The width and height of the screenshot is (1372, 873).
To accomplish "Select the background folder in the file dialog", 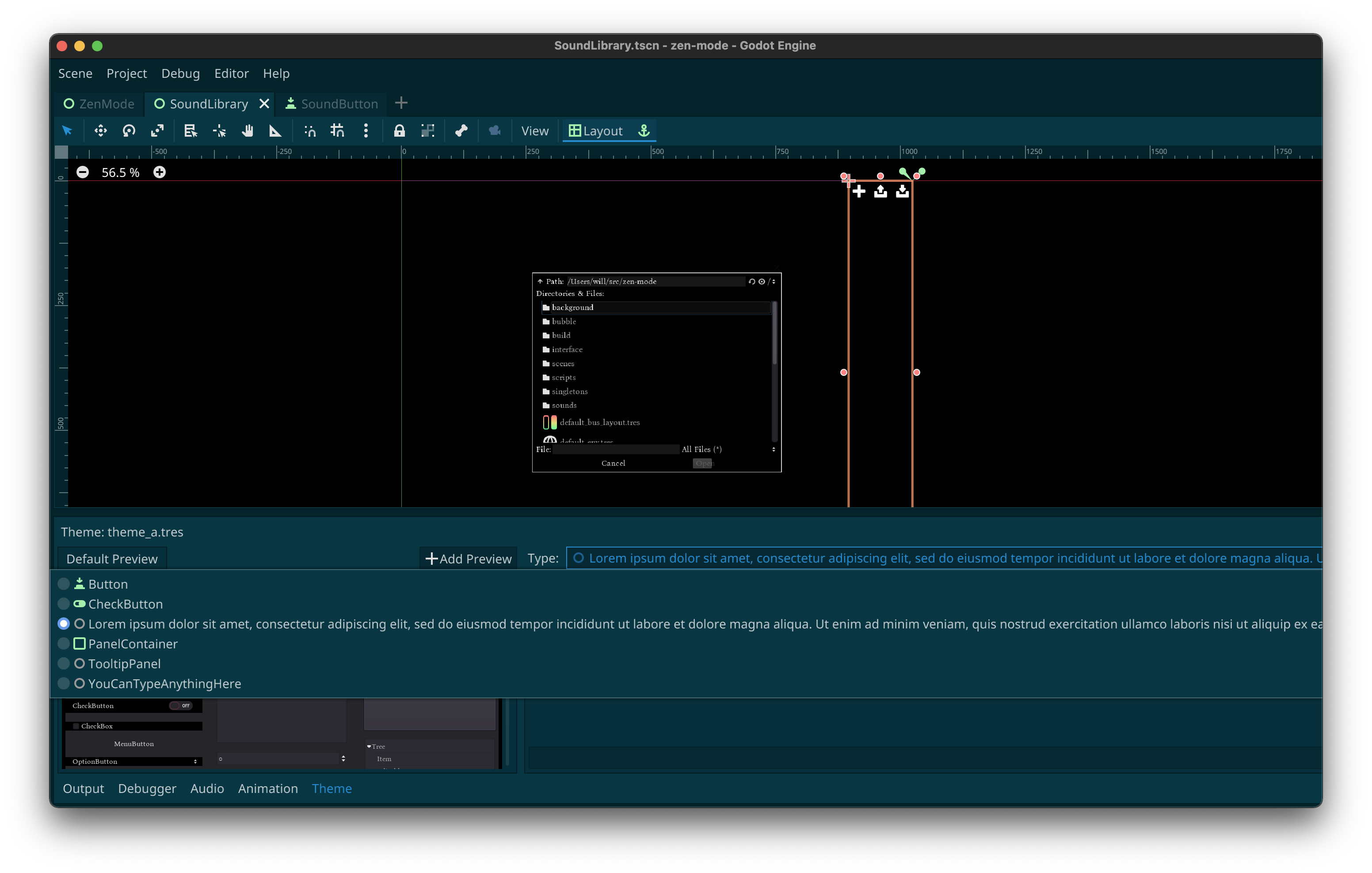I will 572,307.
